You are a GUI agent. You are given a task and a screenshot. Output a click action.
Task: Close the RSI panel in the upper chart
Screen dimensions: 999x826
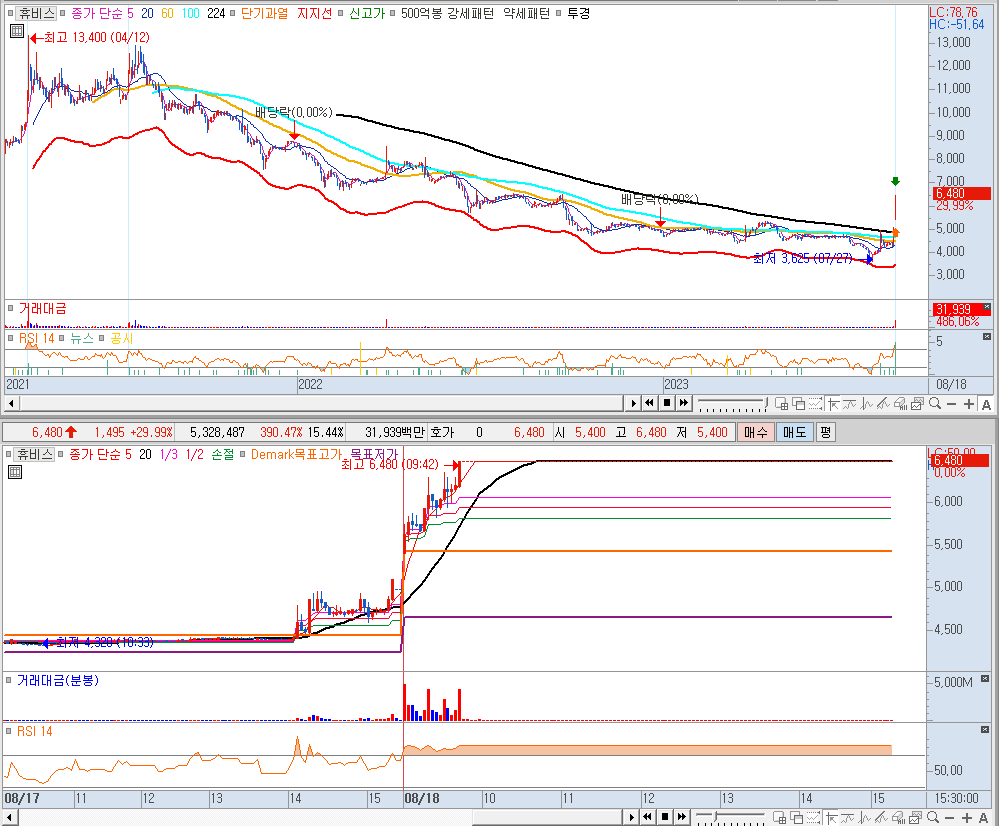(987, 337)
